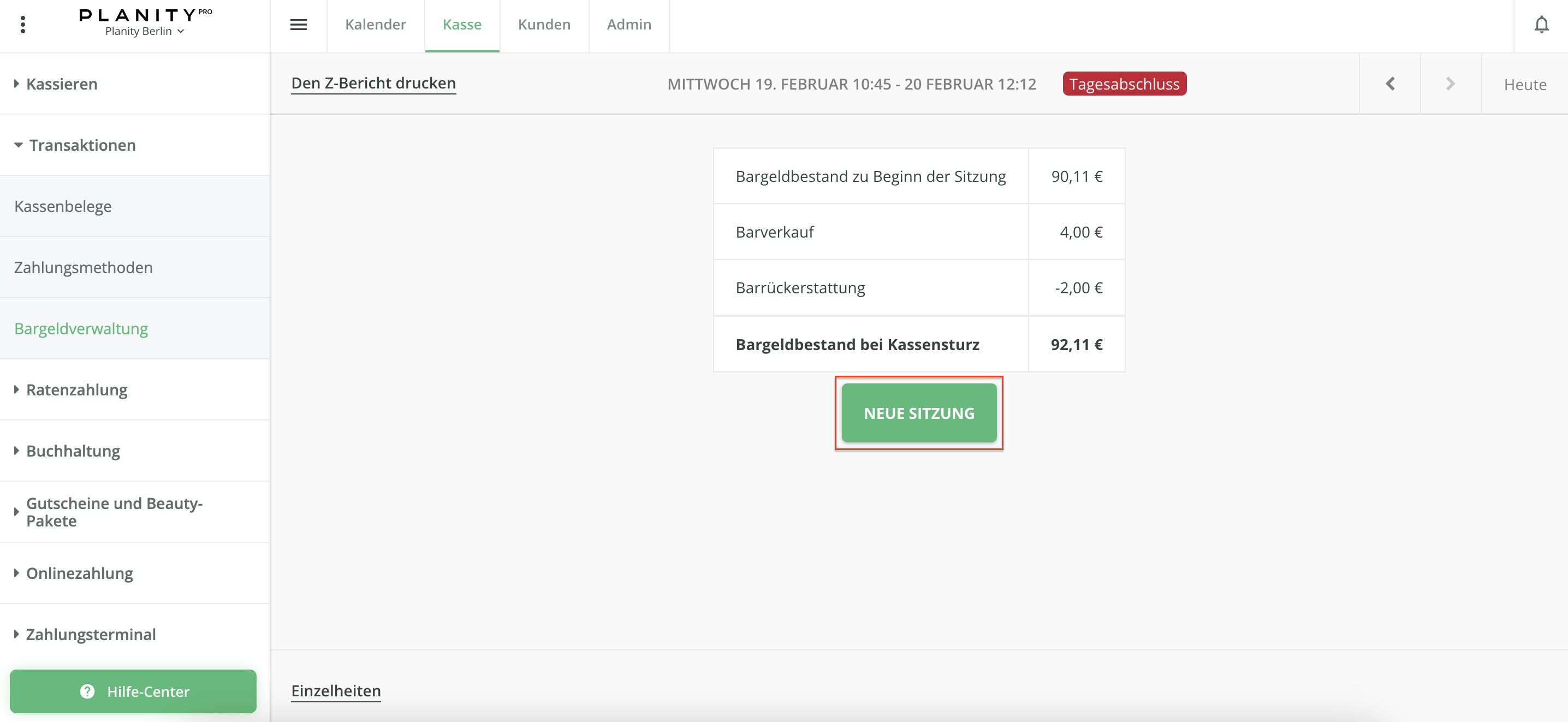
Task: Click the notification bell icon
Action: pyautogui.click(x=1541, y=25)
